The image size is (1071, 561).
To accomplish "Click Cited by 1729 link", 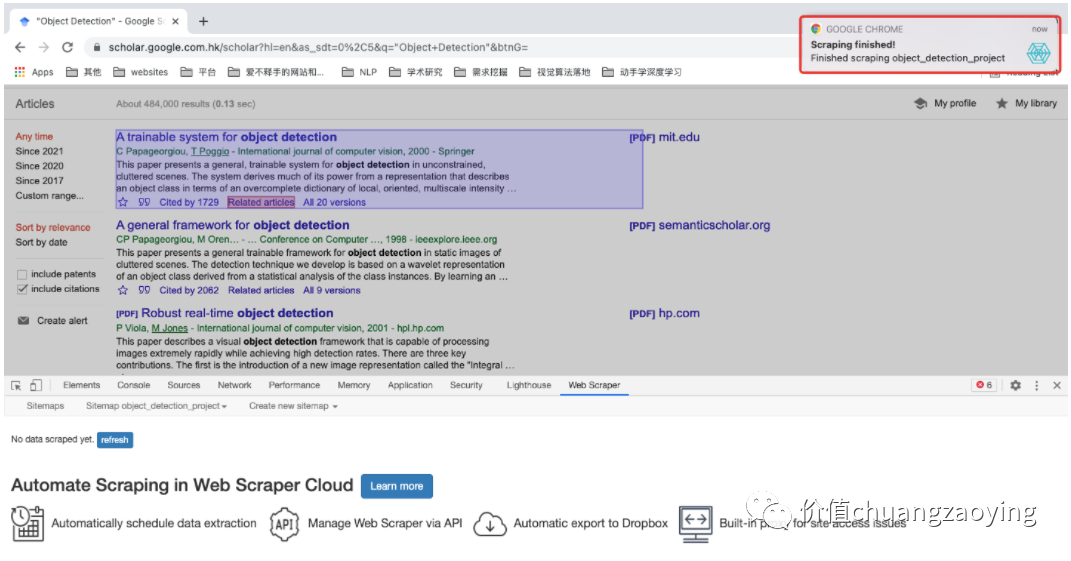I will [189, 202].
